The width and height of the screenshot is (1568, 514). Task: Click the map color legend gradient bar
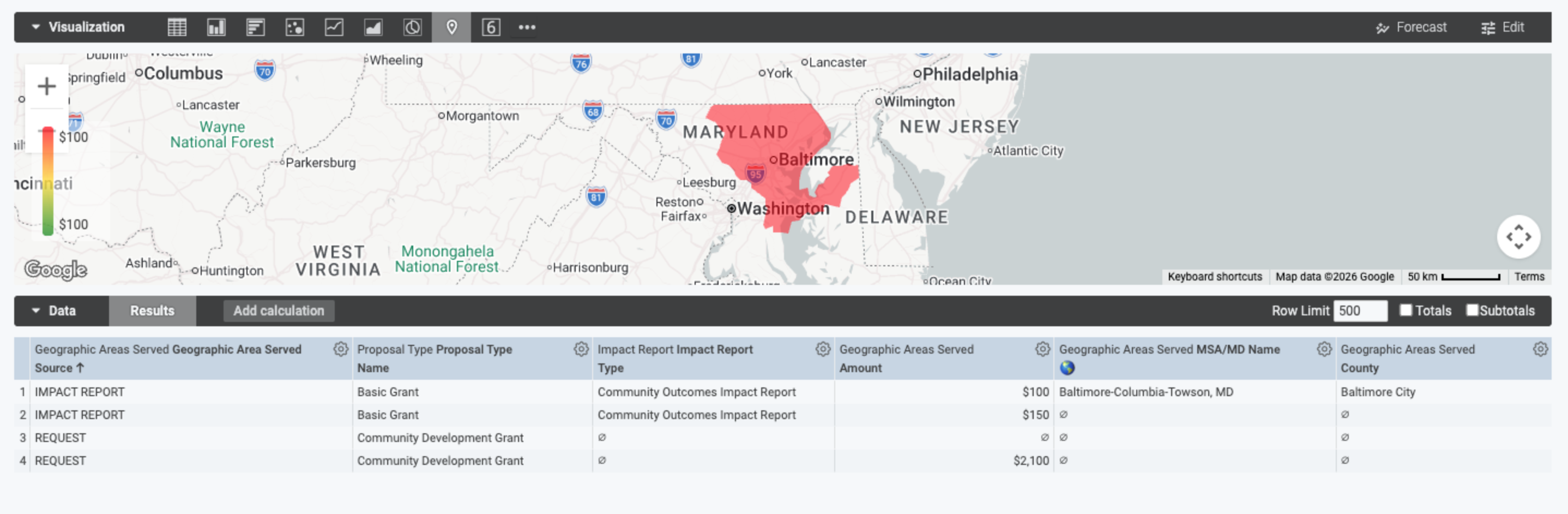[47, 181]
